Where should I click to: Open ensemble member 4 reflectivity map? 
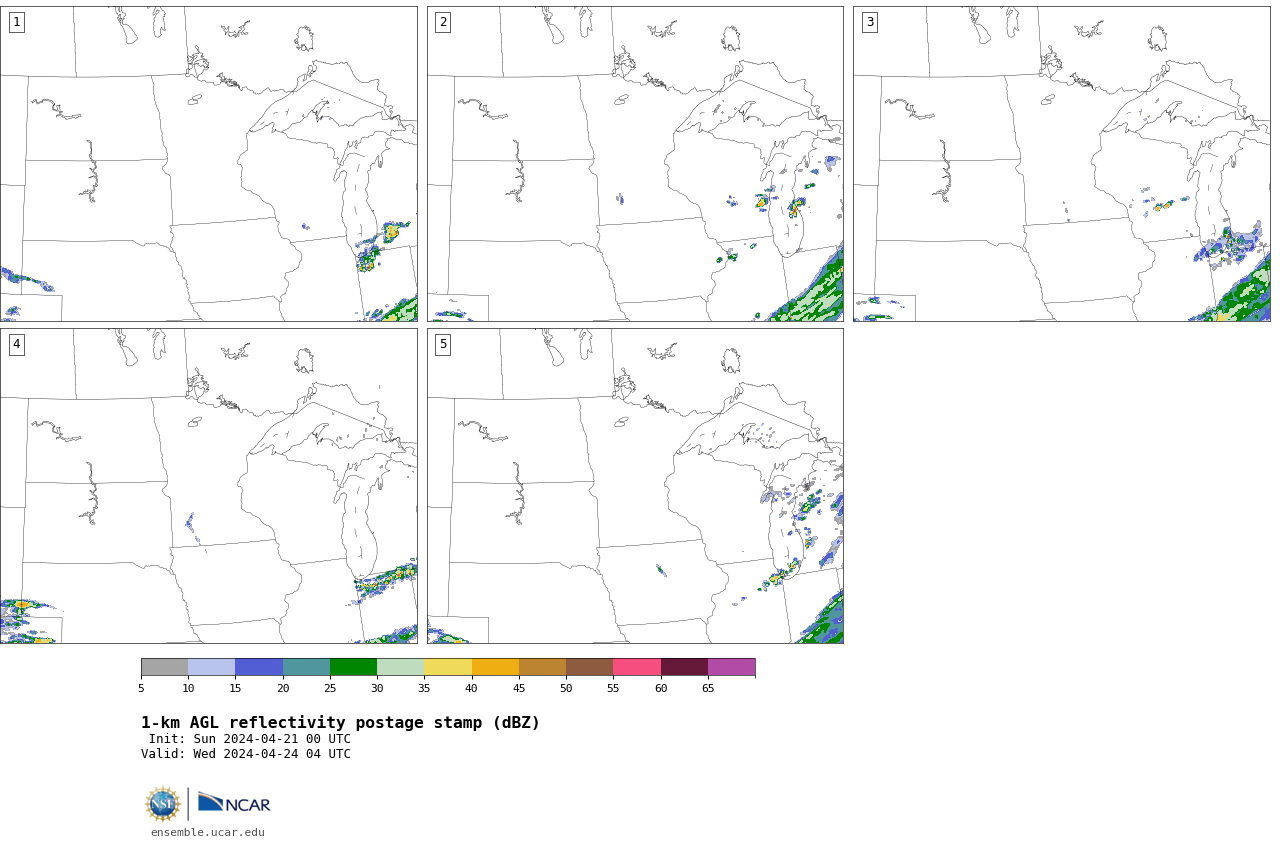click(208, 486)
